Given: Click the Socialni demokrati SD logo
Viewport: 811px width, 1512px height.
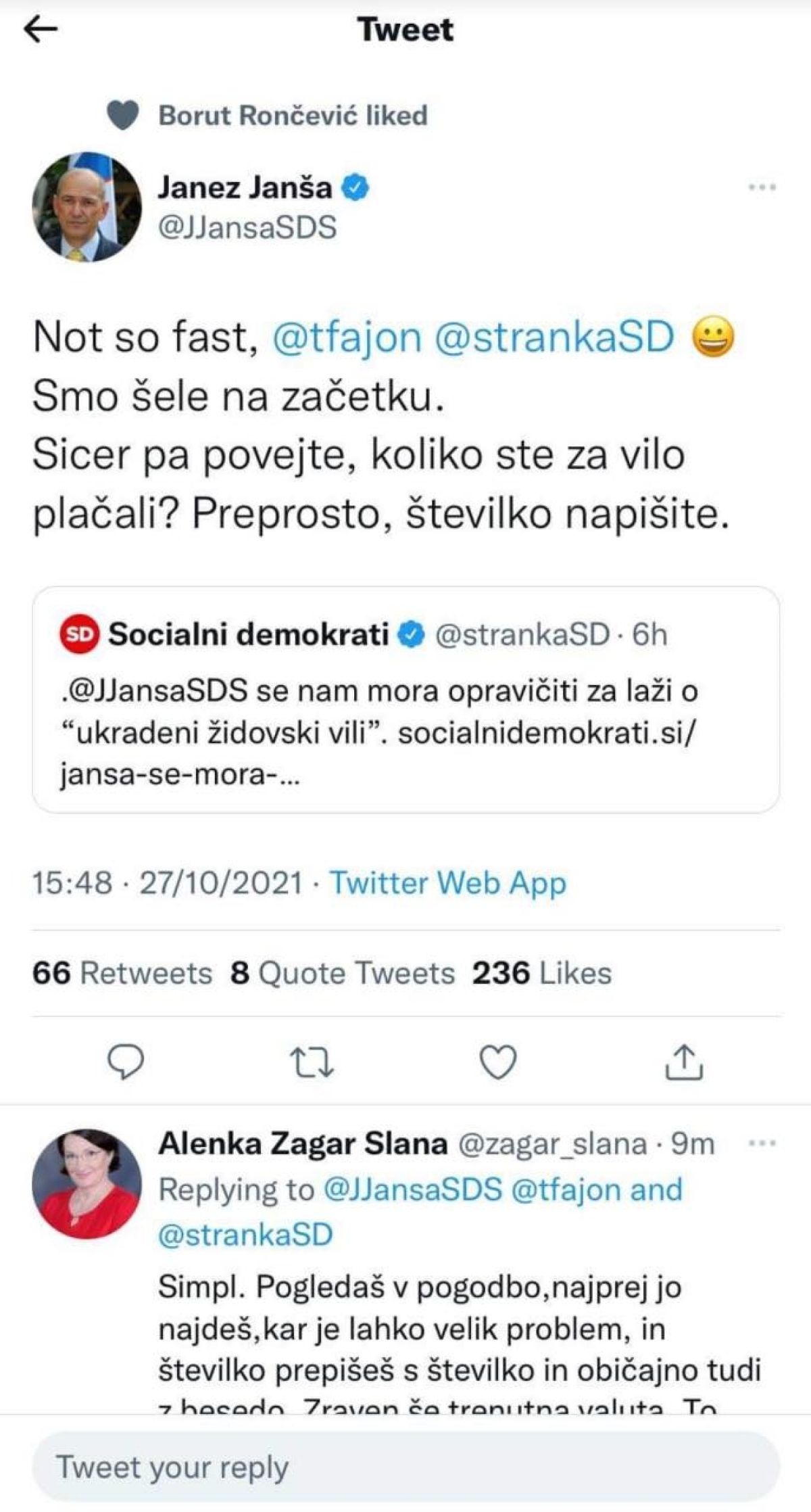Looking at the screenshot, I should click(x=80, y=634).
